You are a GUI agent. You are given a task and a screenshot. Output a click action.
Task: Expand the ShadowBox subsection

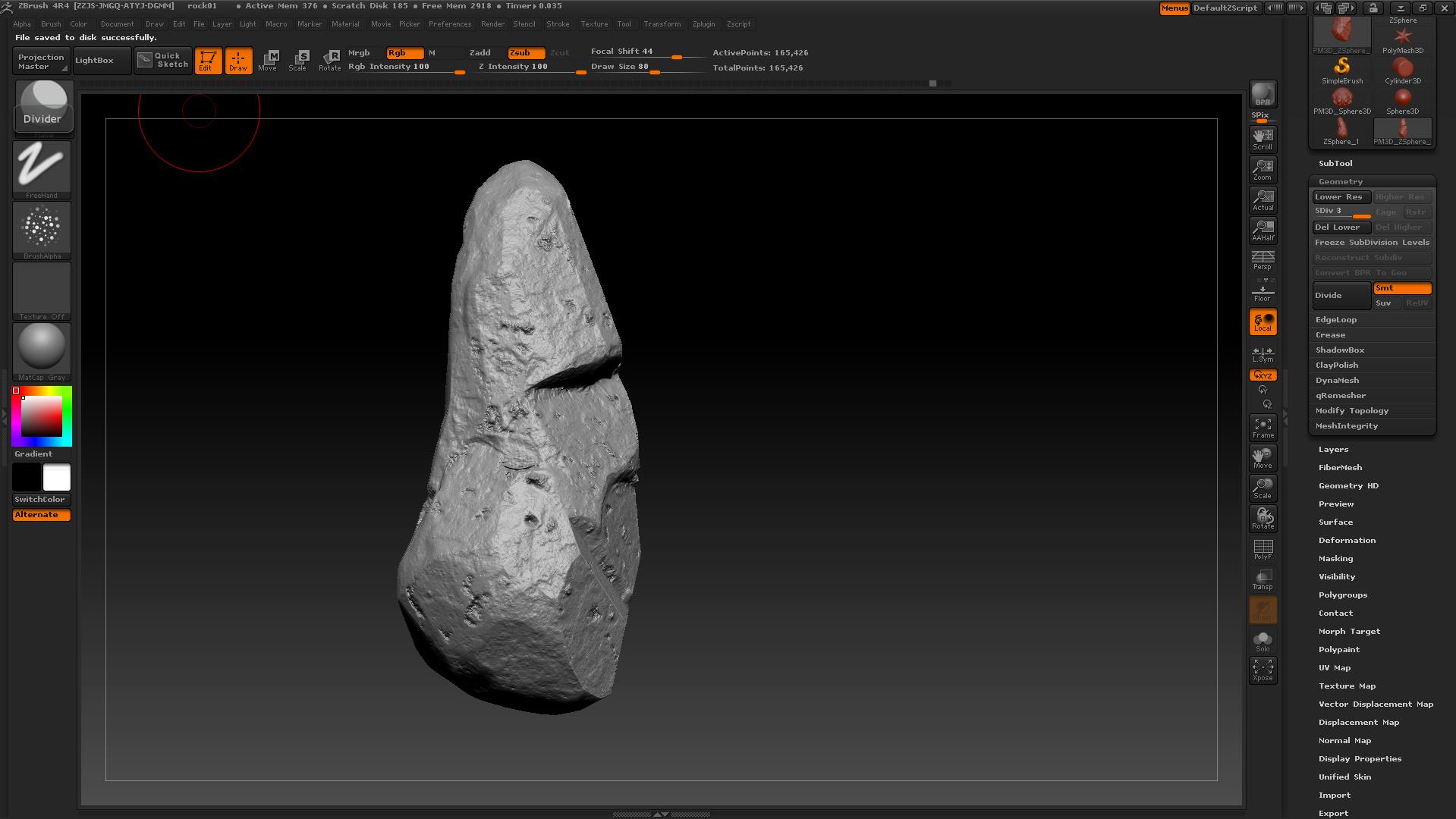(1339, 350)
